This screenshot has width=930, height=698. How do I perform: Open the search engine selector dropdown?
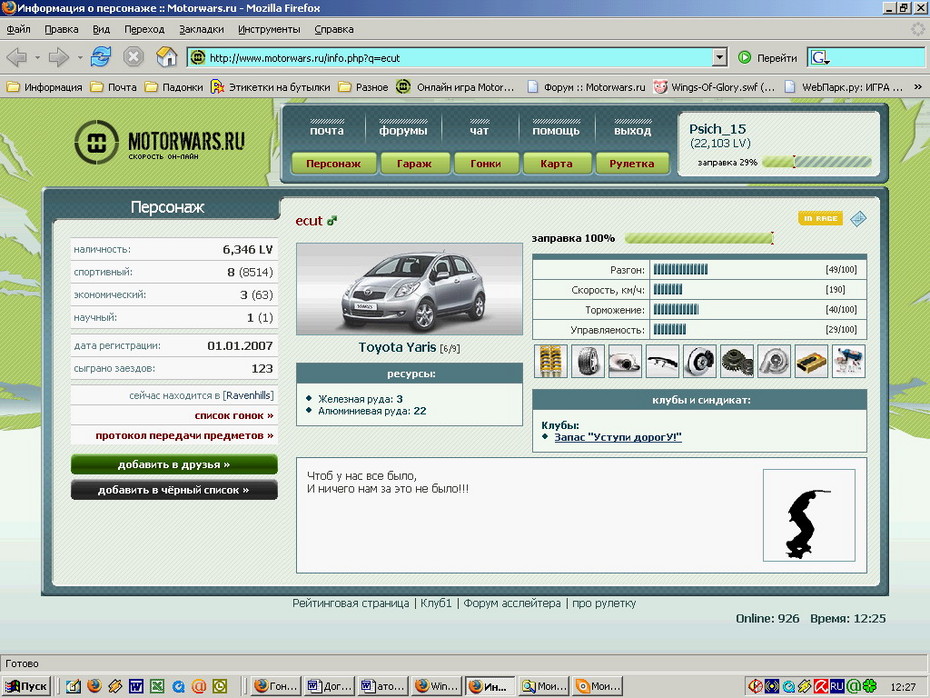coord(820,58)
